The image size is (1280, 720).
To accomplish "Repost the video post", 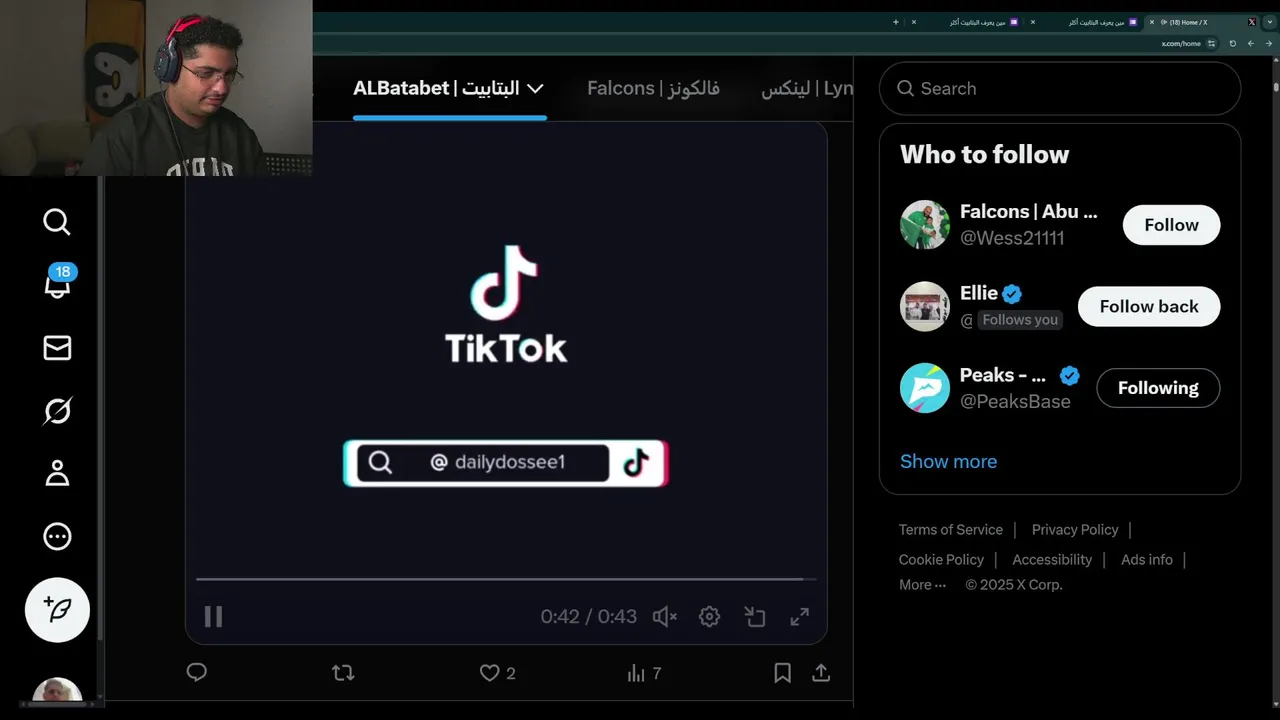I will pyautogui.click(x=343, y=673).
